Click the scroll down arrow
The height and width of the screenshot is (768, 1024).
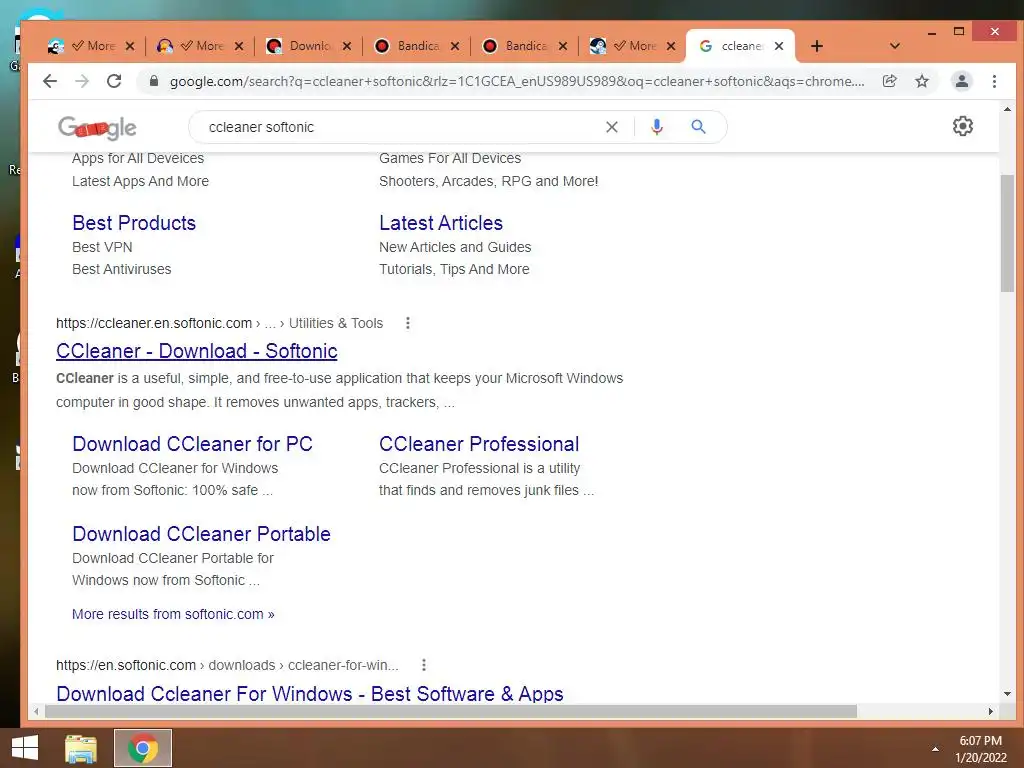click(1006, 694)
